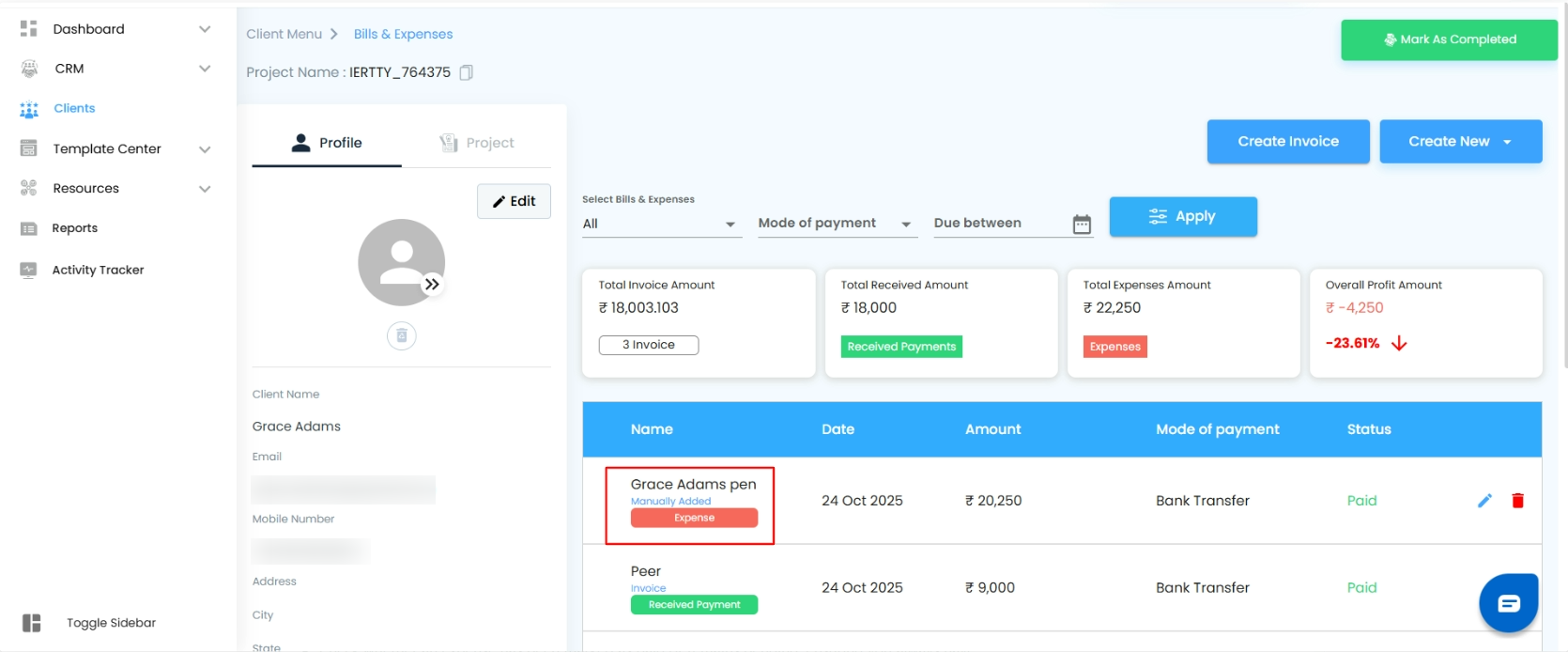Open the Mode of payment dropdown

click(x=835, y=224)
